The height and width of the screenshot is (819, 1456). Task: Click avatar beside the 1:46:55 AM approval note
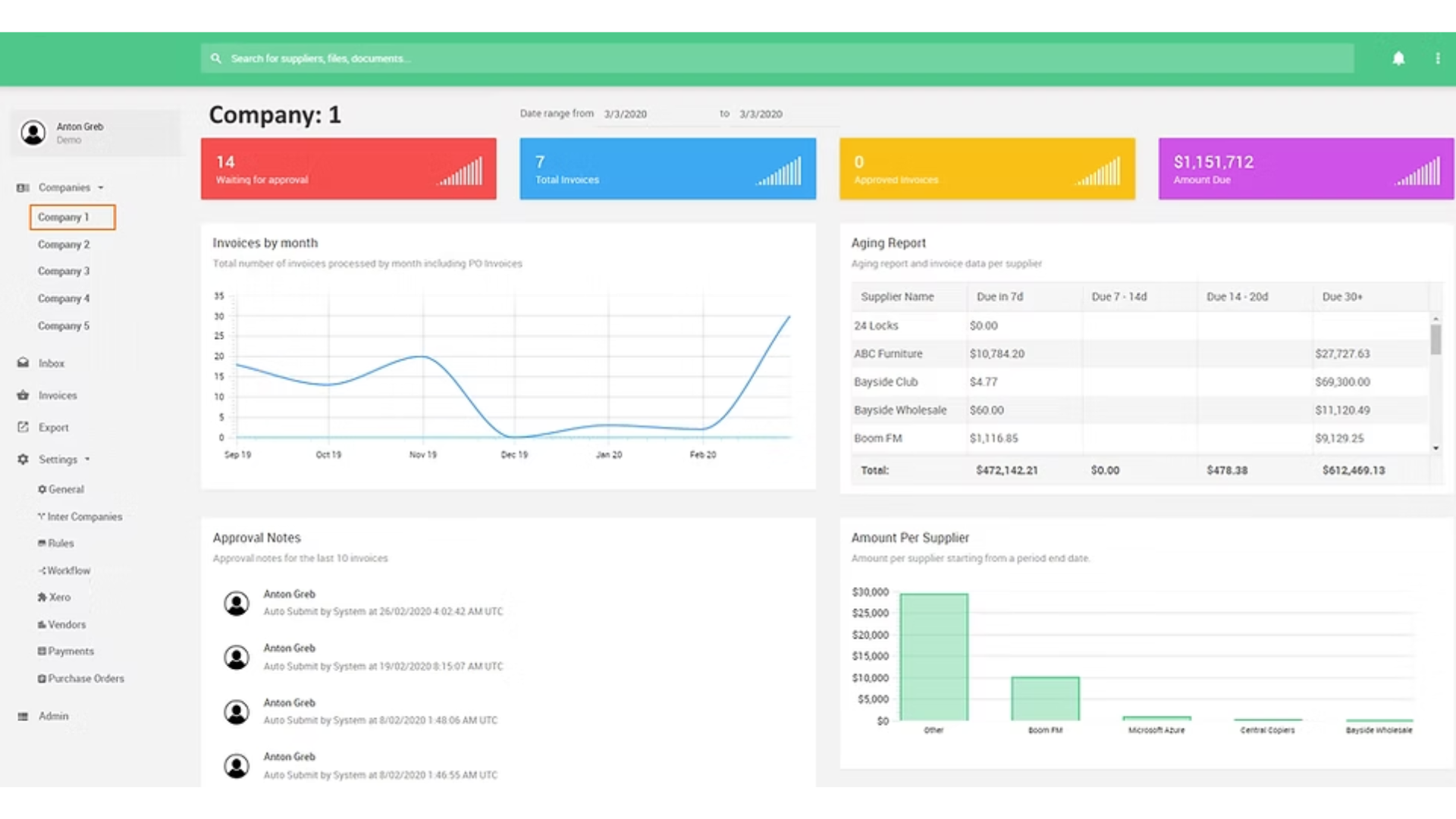[x=237, y=766]
